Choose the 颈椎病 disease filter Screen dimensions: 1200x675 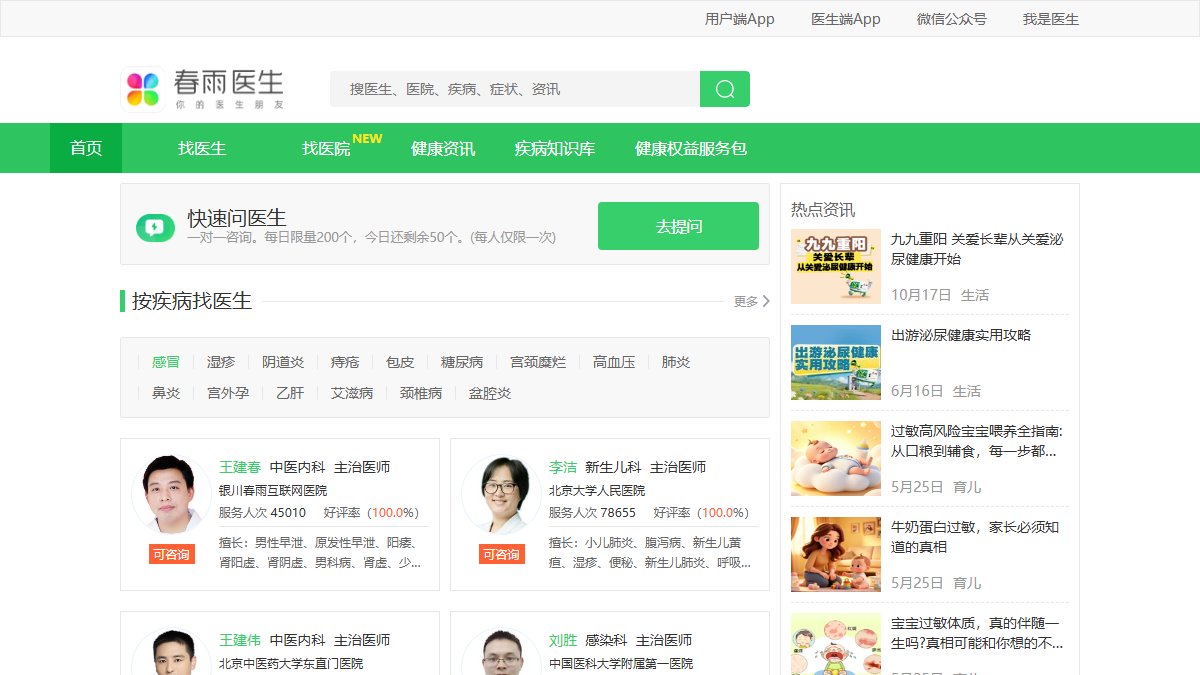(x=421, y=393)
